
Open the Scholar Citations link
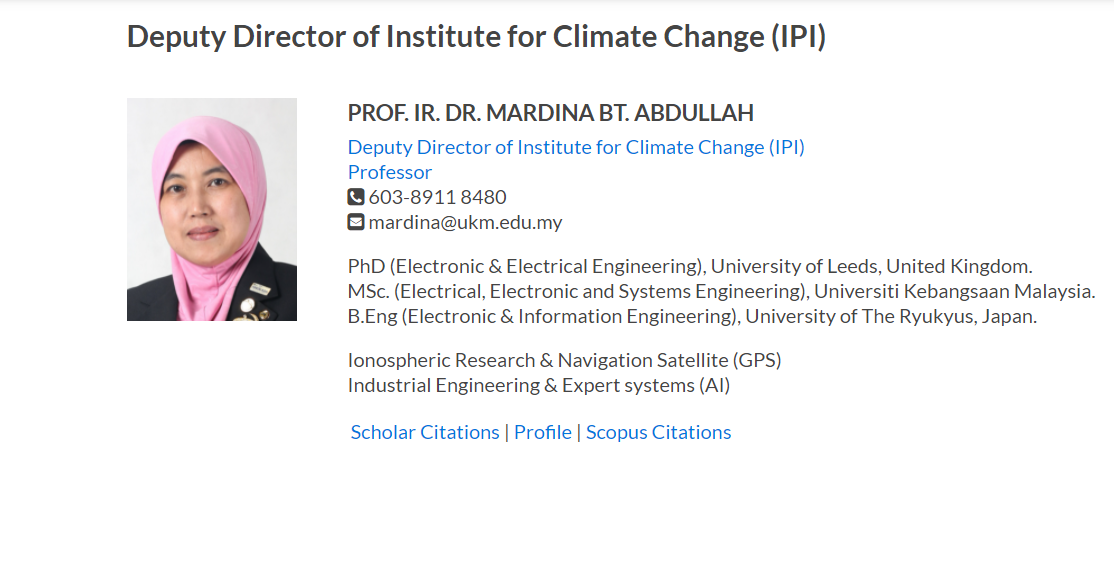[425, 432]
